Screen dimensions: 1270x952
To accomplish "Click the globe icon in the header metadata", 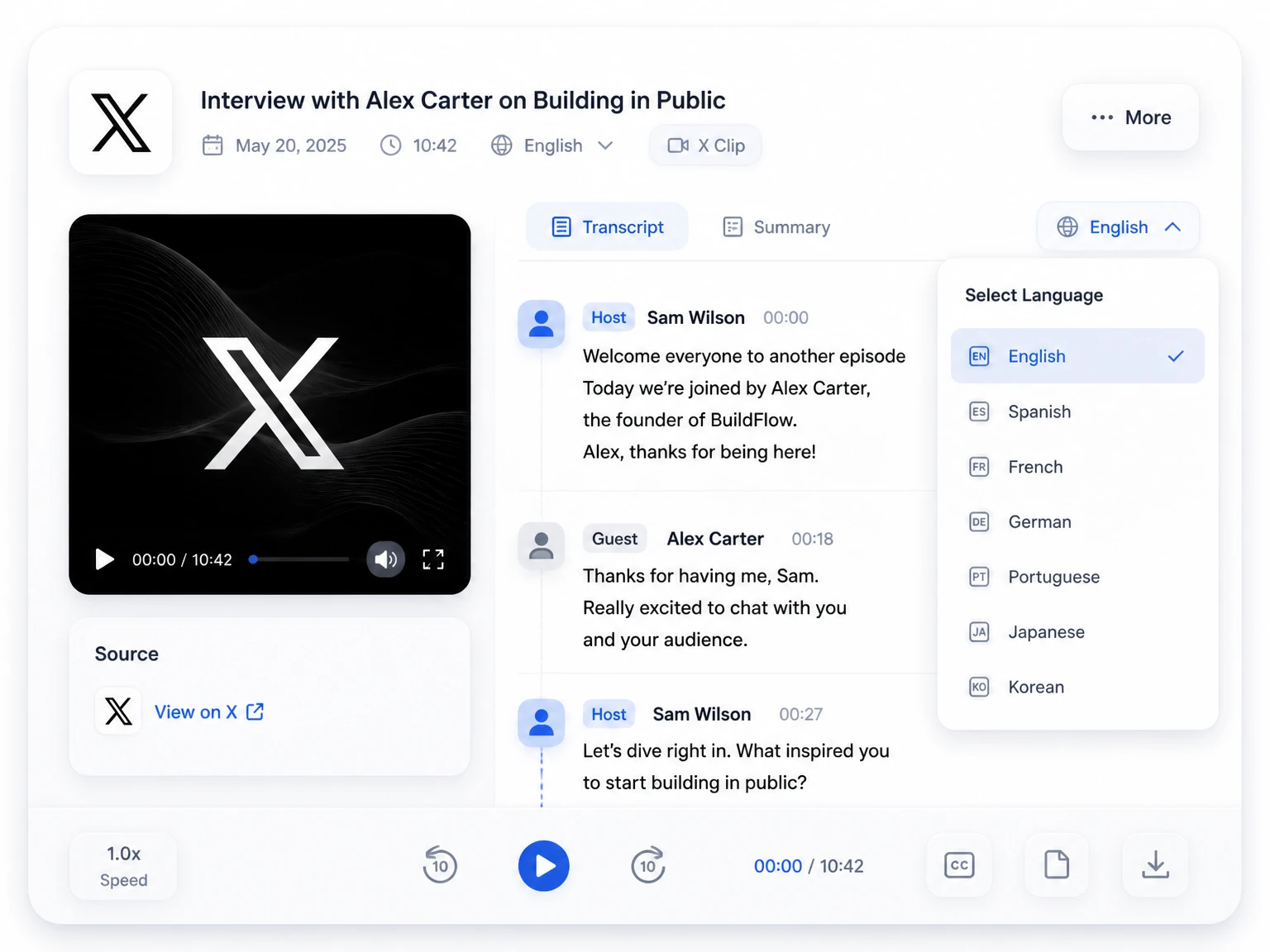I will (x=501, y=145).
